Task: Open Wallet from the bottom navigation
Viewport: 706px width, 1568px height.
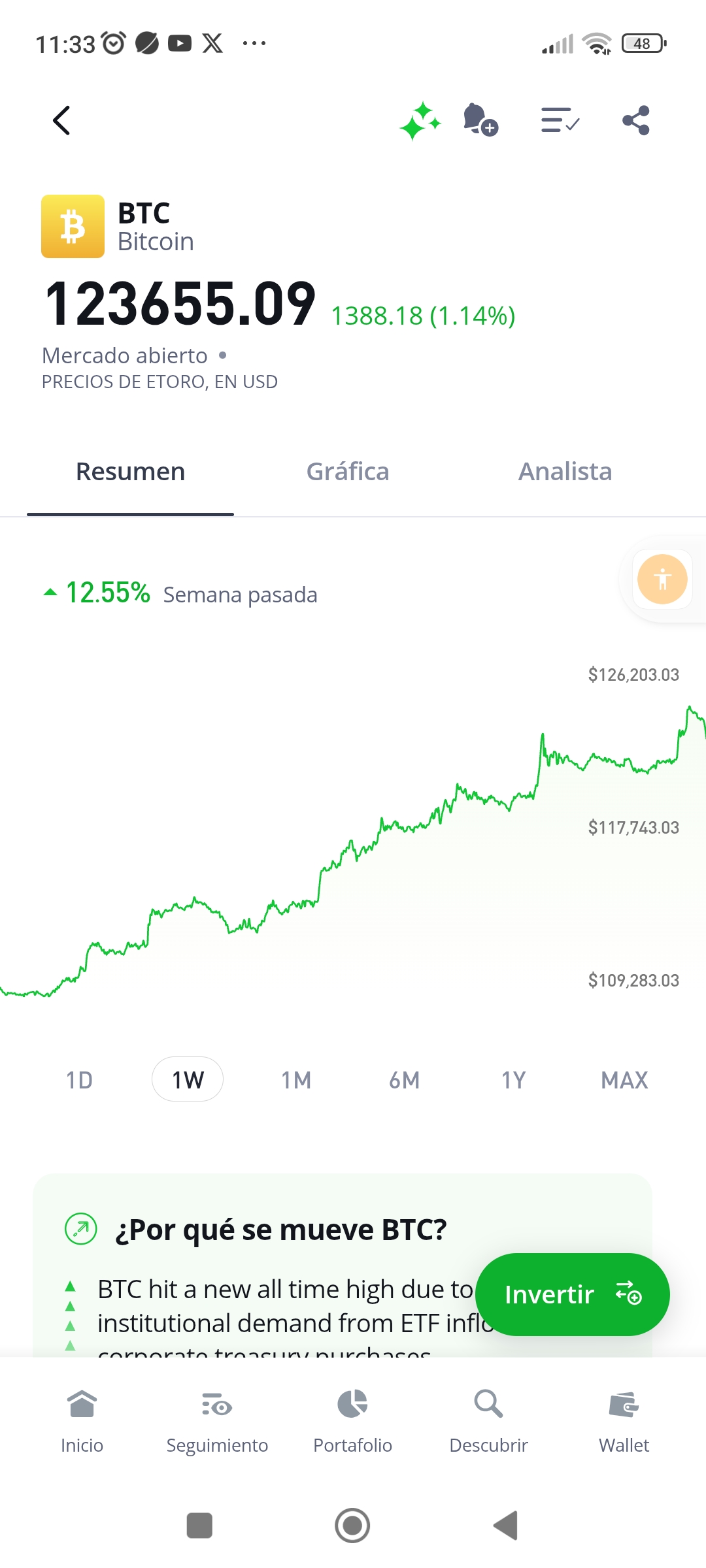Action: pos(624,1420)
